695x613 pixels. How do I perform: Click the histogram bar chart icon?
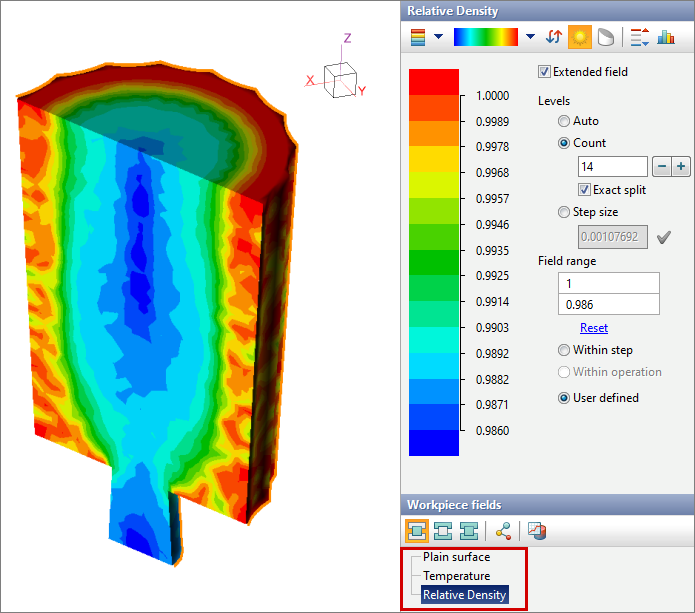pos(665,38)
